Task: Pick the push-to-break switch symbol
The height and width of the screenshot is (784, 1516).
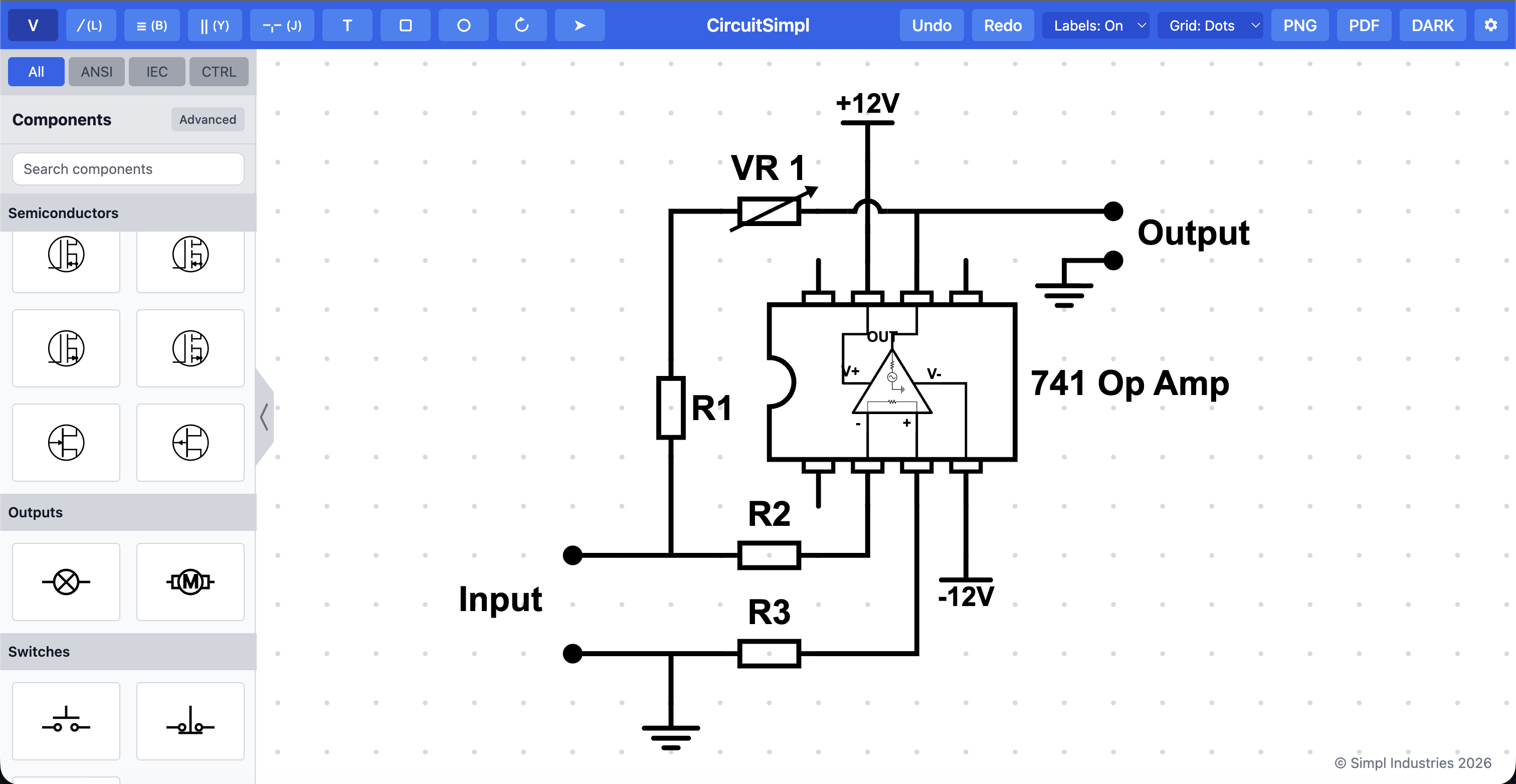Action: click(x=191, y=722)
